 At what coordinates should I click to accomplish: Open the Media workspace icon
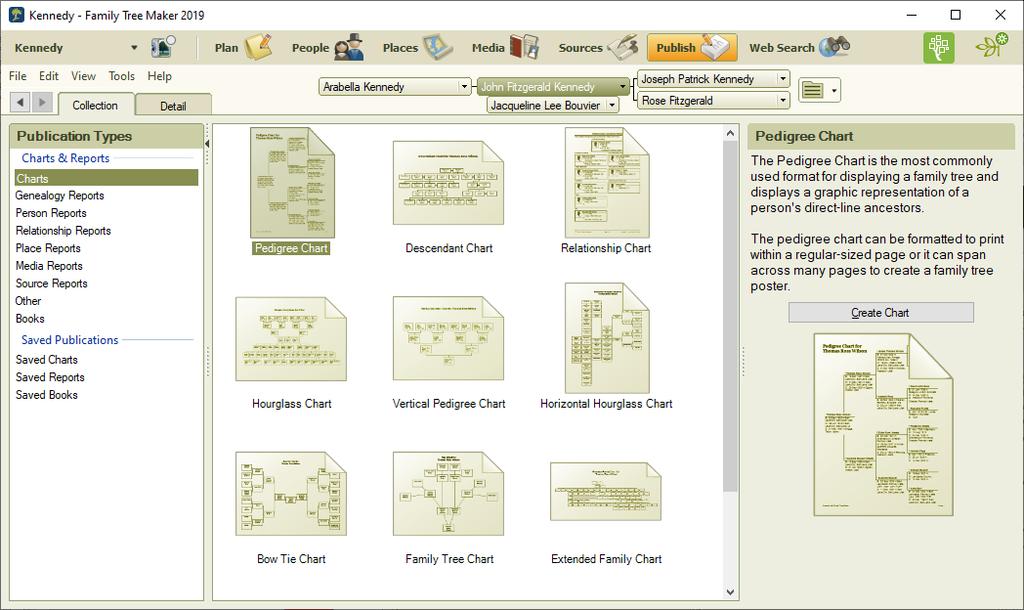(x=524, y=47)
